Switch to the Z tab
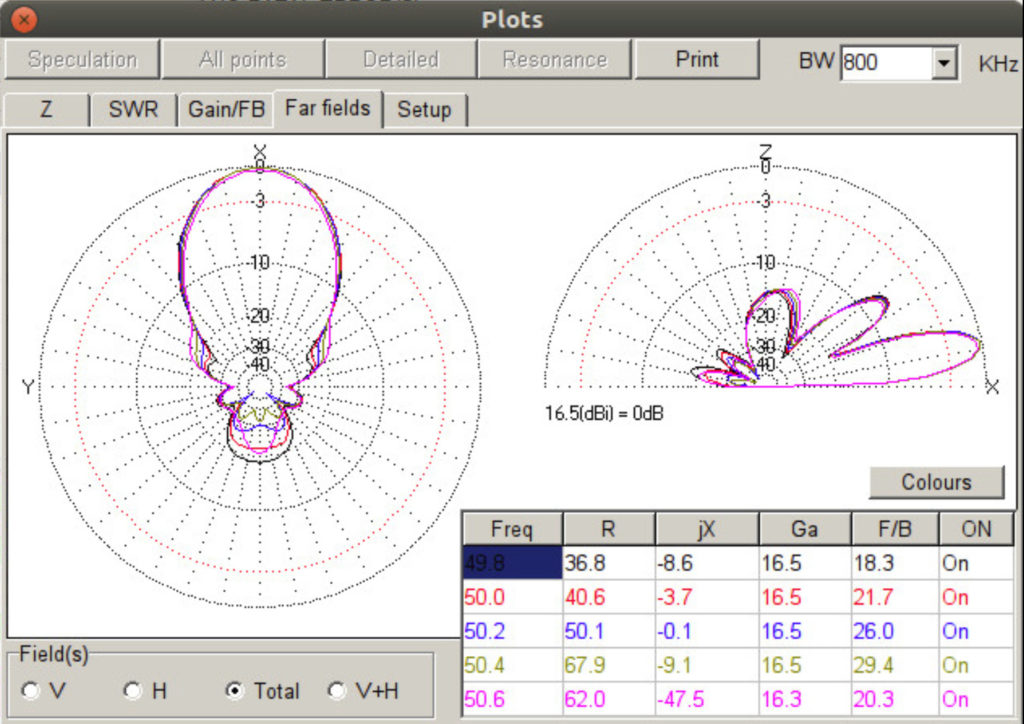This screenshot has height=724, width=1024. [x=46, y=110]
